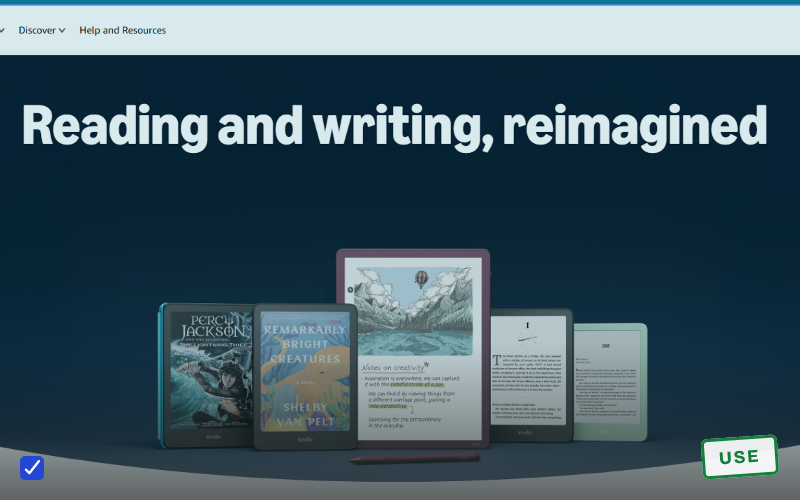Click the highlighted 'new perspective' note text
The image size is (800, 500).
point(388,406)
